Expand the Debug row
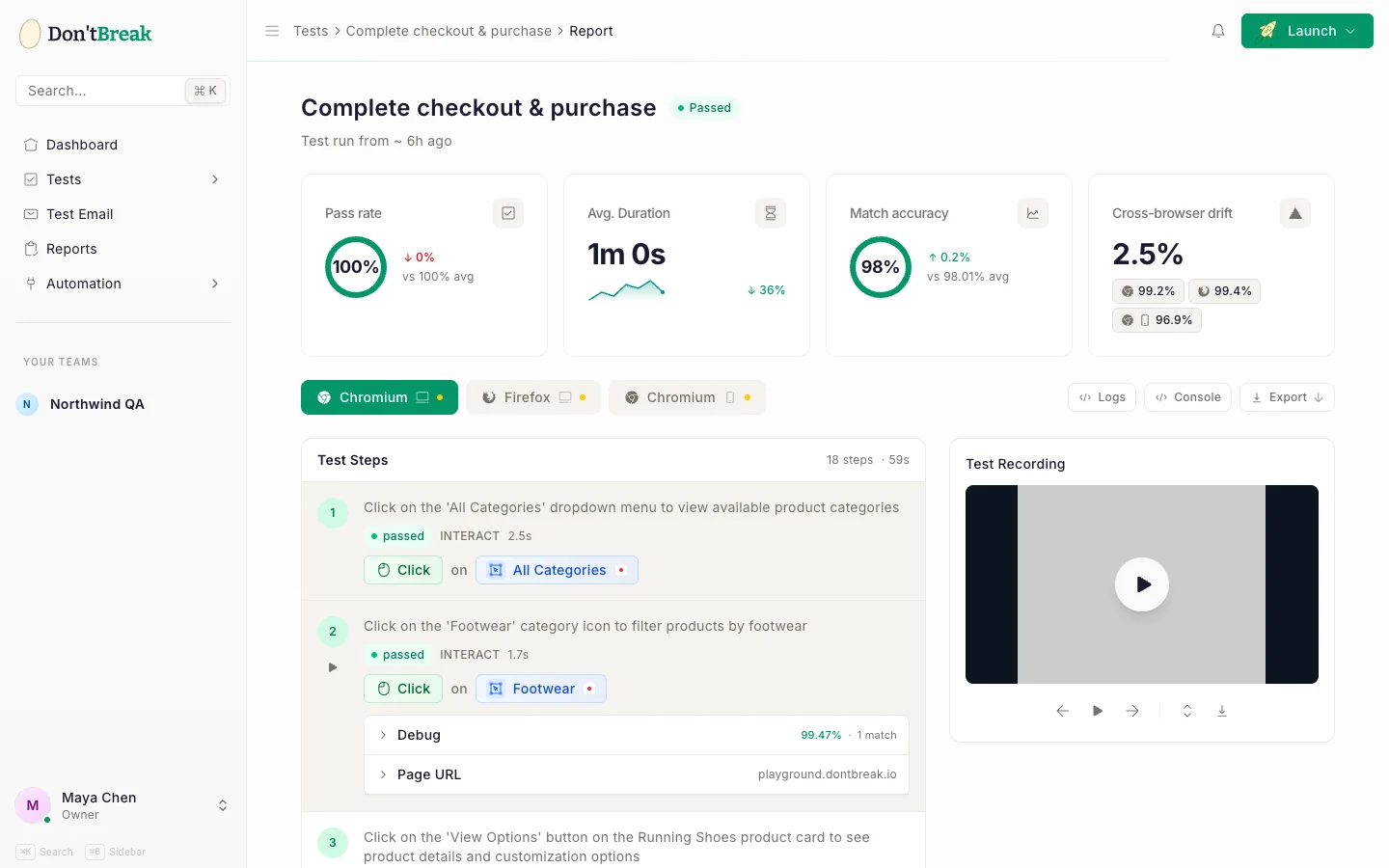1389x868 pixels. tap(637, 735)
